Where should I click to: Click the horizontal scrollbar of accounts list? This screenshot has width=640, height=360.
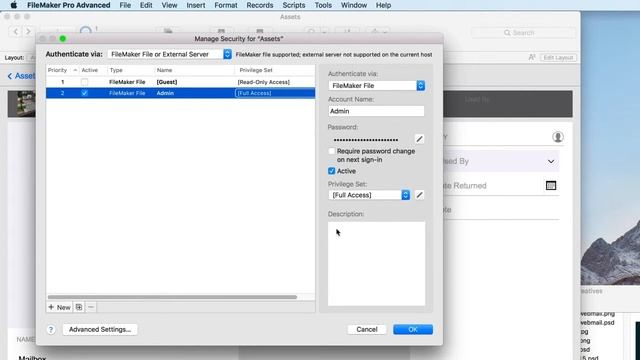click(x=172, y=297)
